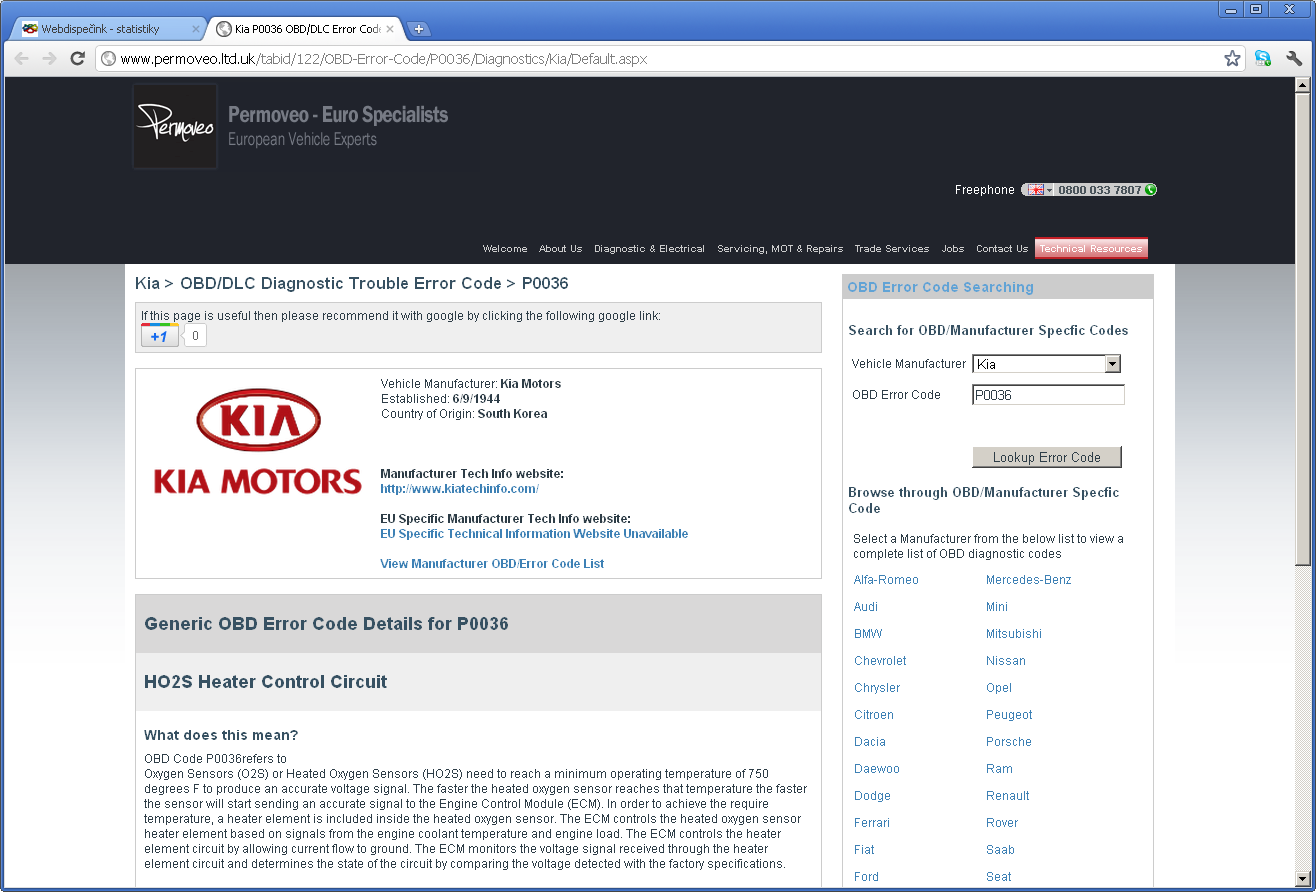
Task: Open the Welcome menu item
Action: tap(504, 249)
